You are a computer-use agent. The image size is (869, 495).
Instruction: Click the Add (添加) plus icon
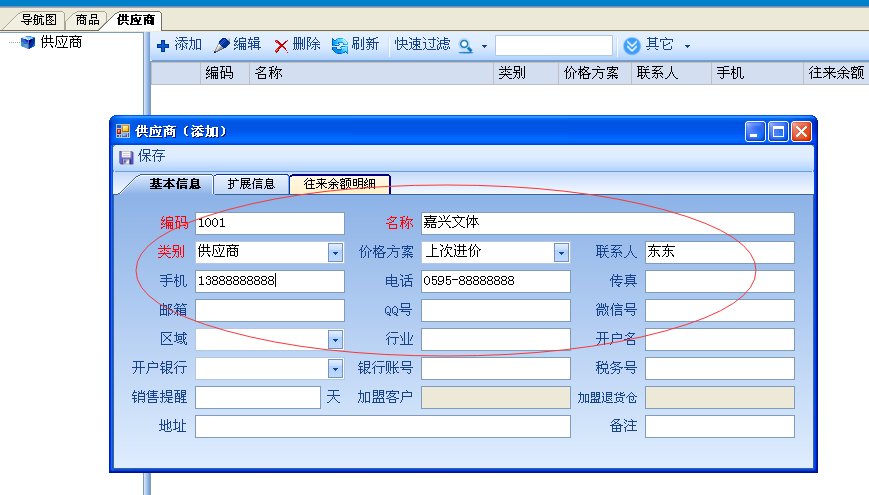[163, 46]
